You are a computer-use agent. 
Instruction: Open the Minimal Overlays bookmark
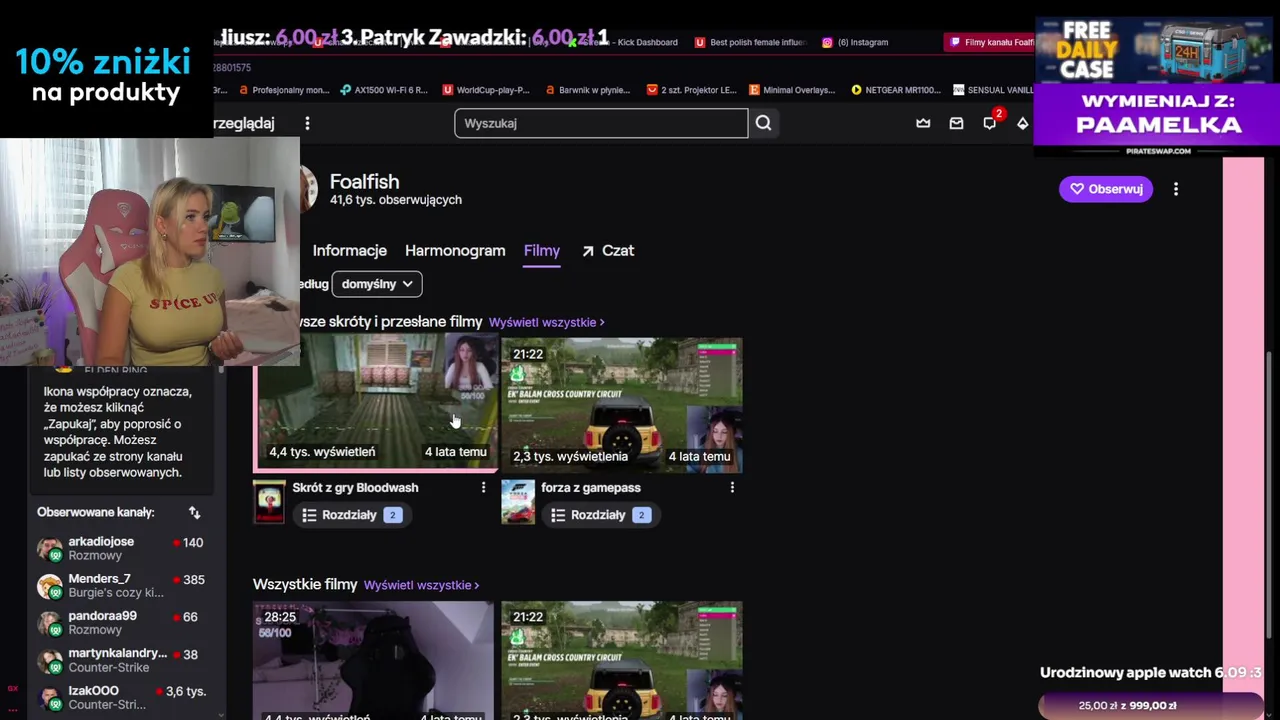click(x=791, y=90)
